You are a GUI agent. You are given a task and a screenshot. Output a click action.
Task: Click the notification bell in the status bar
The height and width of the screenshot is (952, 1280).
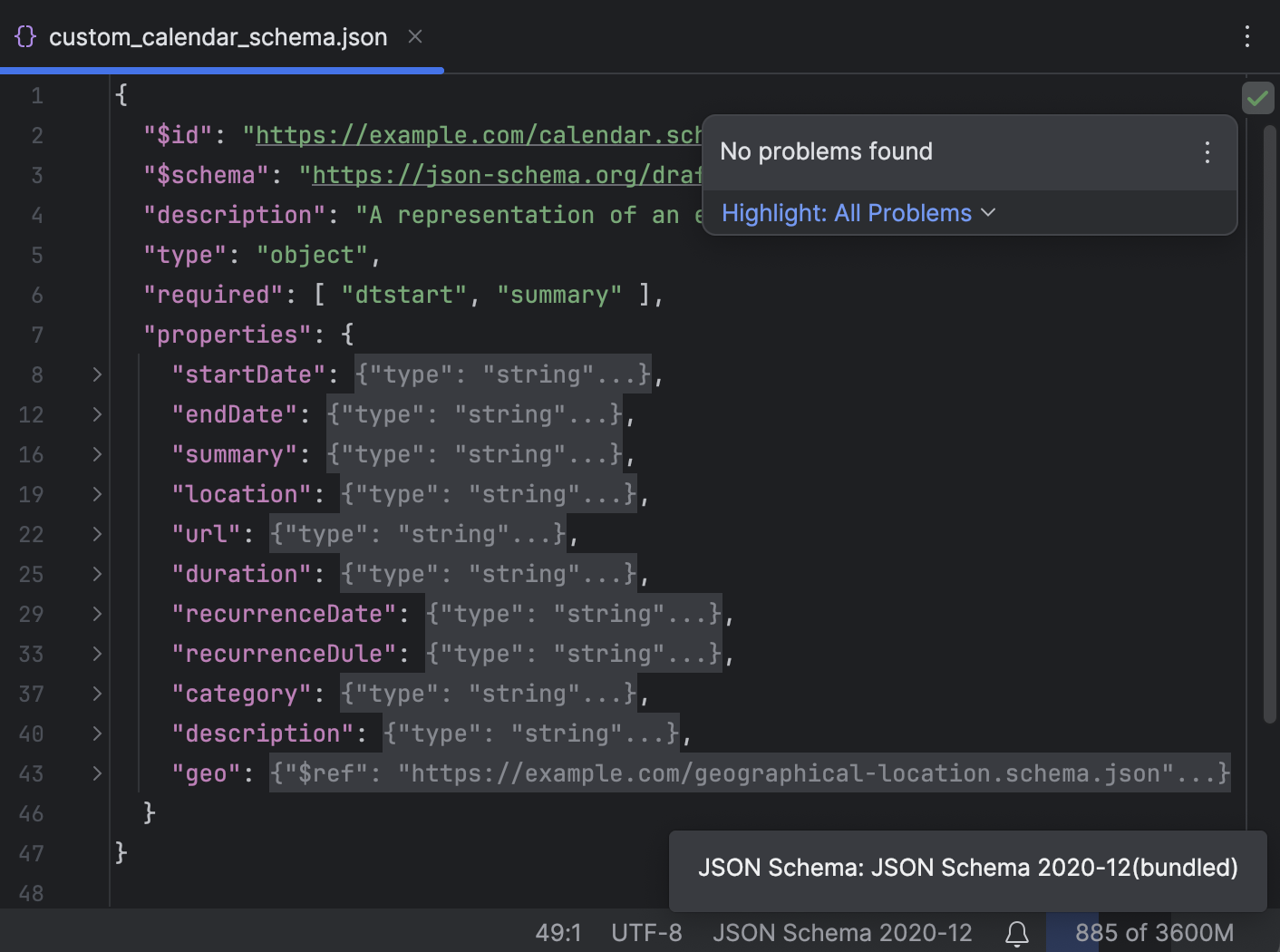1016,932
